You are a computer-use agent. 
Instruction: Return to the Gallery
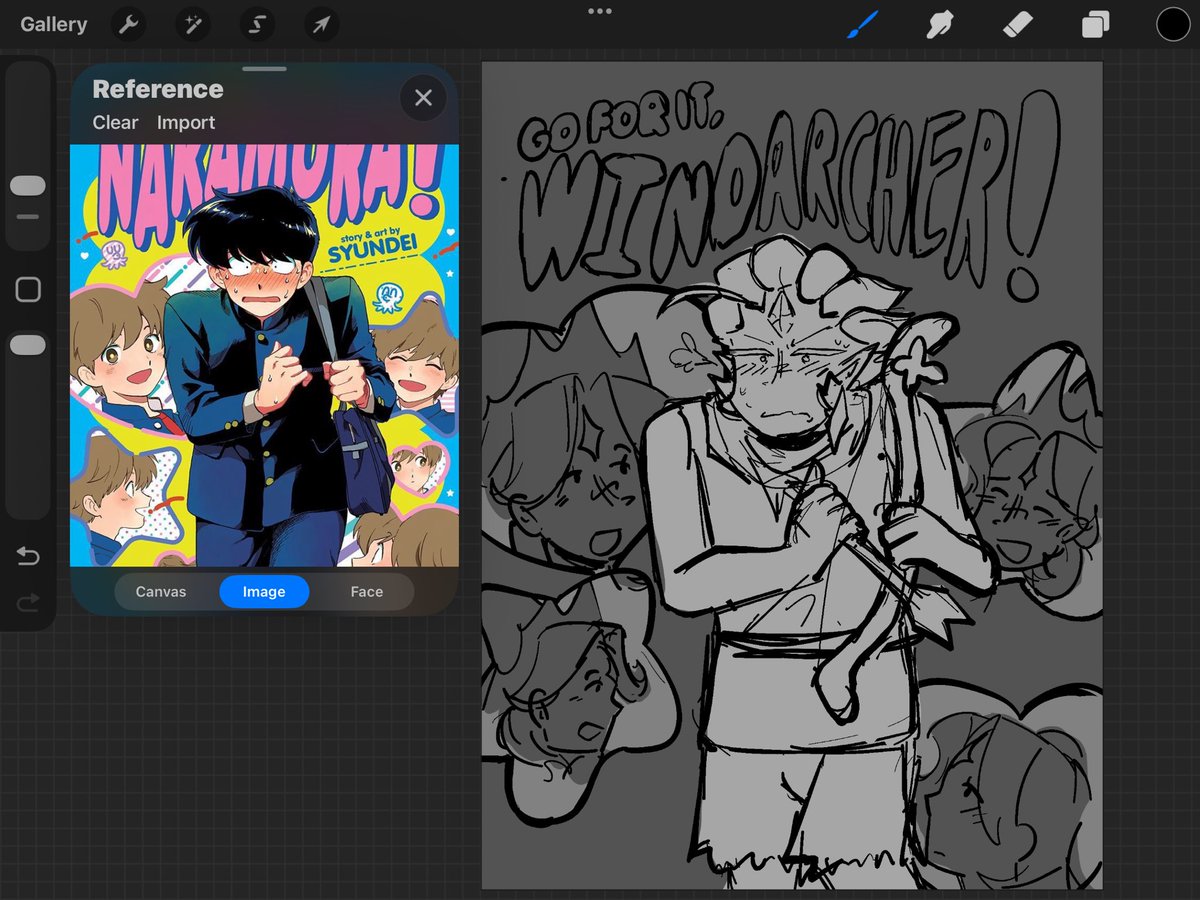(x=54, y=24)
